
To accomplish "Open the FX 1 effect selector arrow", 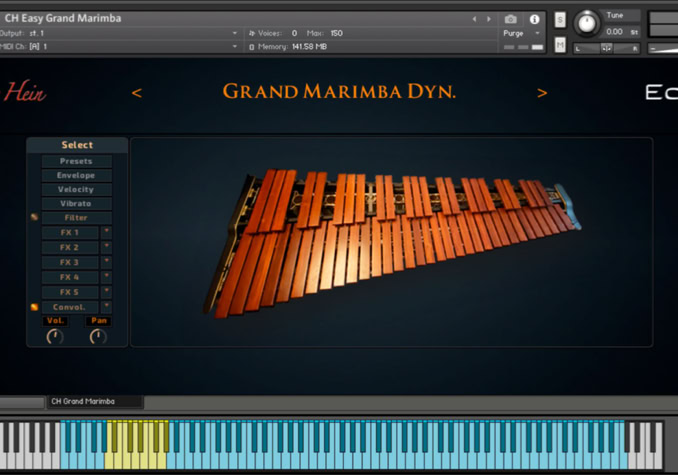I will [x=107, y=232].
